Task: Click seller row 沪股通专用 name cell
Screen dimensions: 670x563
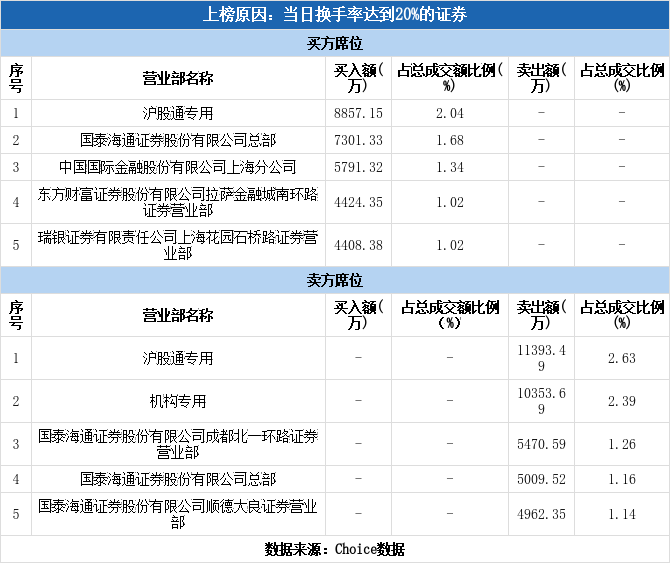Action: 178,358
